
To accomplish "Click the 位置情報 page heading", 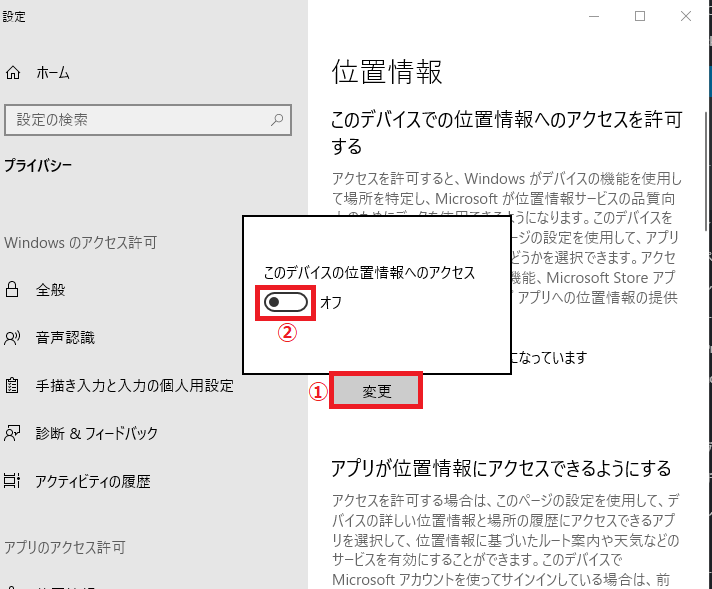I will click(387, 72).
